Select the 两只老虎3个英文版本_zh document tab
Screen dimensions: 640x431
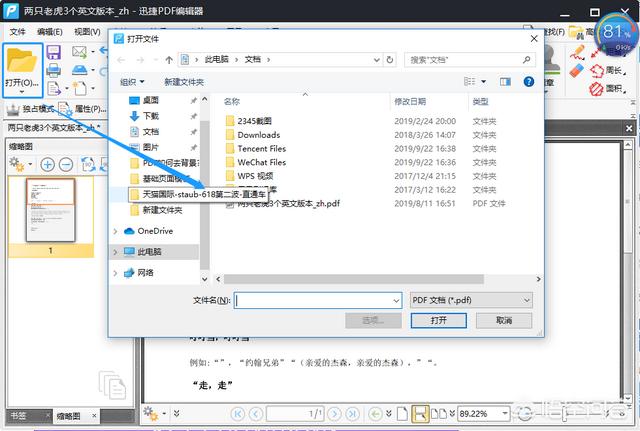pos(53,128)
